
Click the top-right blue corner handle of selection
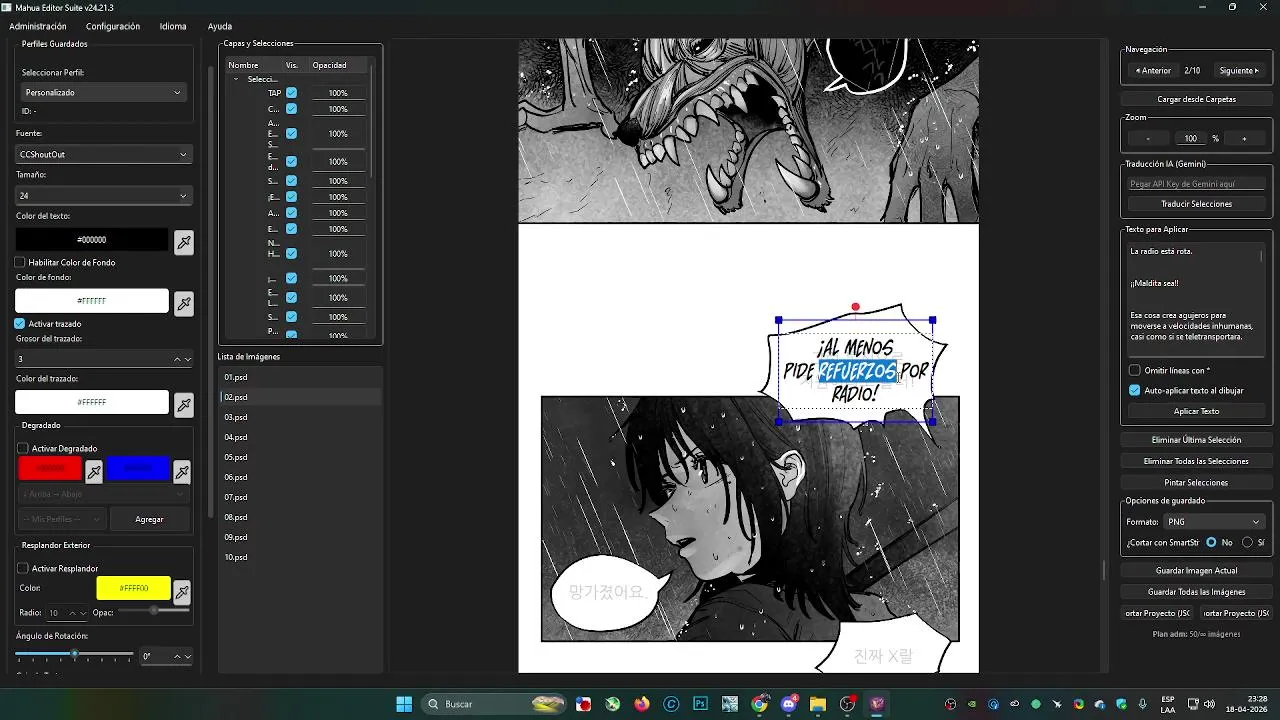932,320
